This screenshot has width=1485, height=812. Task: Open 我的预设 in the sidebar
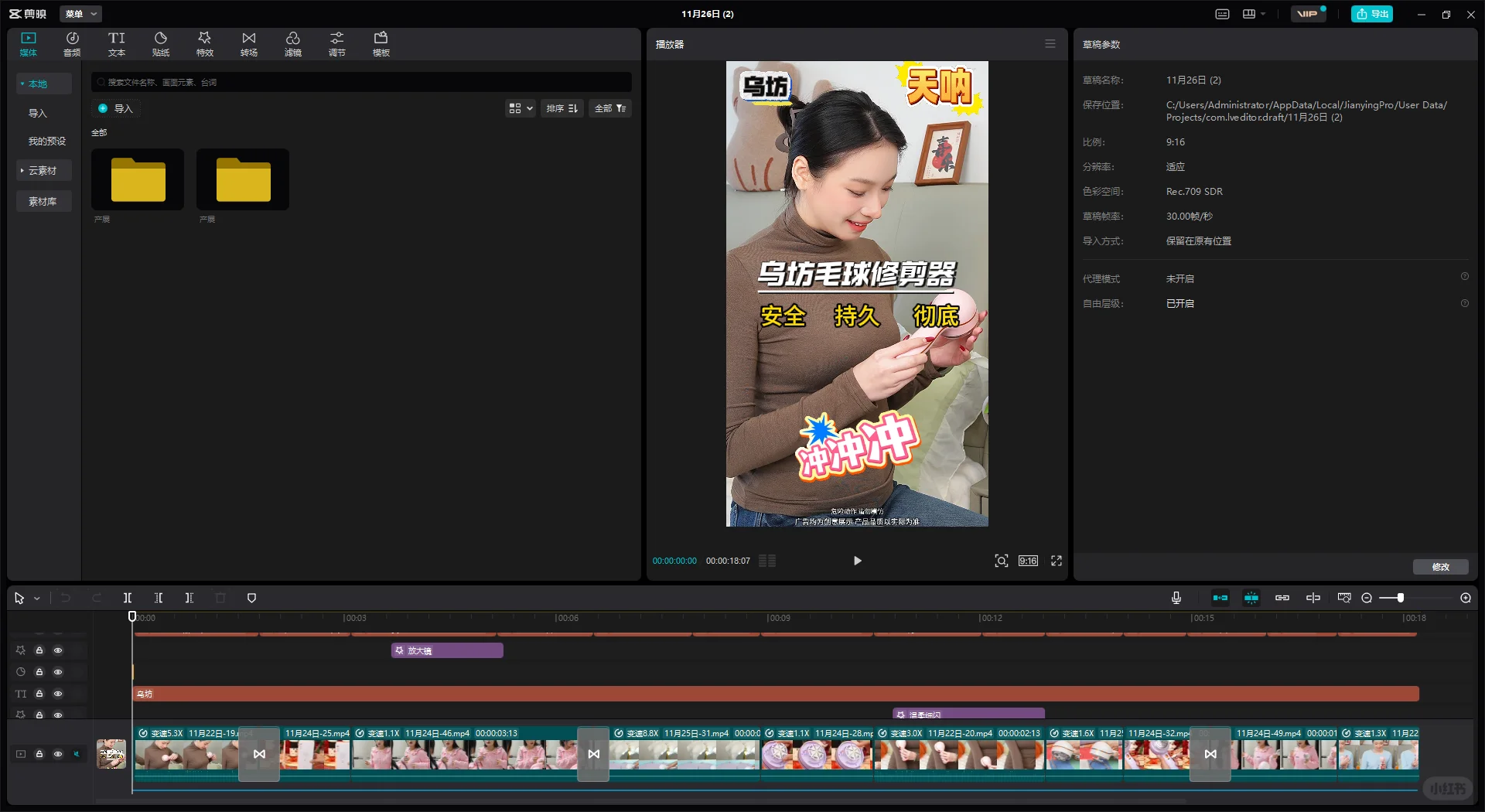[47, 141]
